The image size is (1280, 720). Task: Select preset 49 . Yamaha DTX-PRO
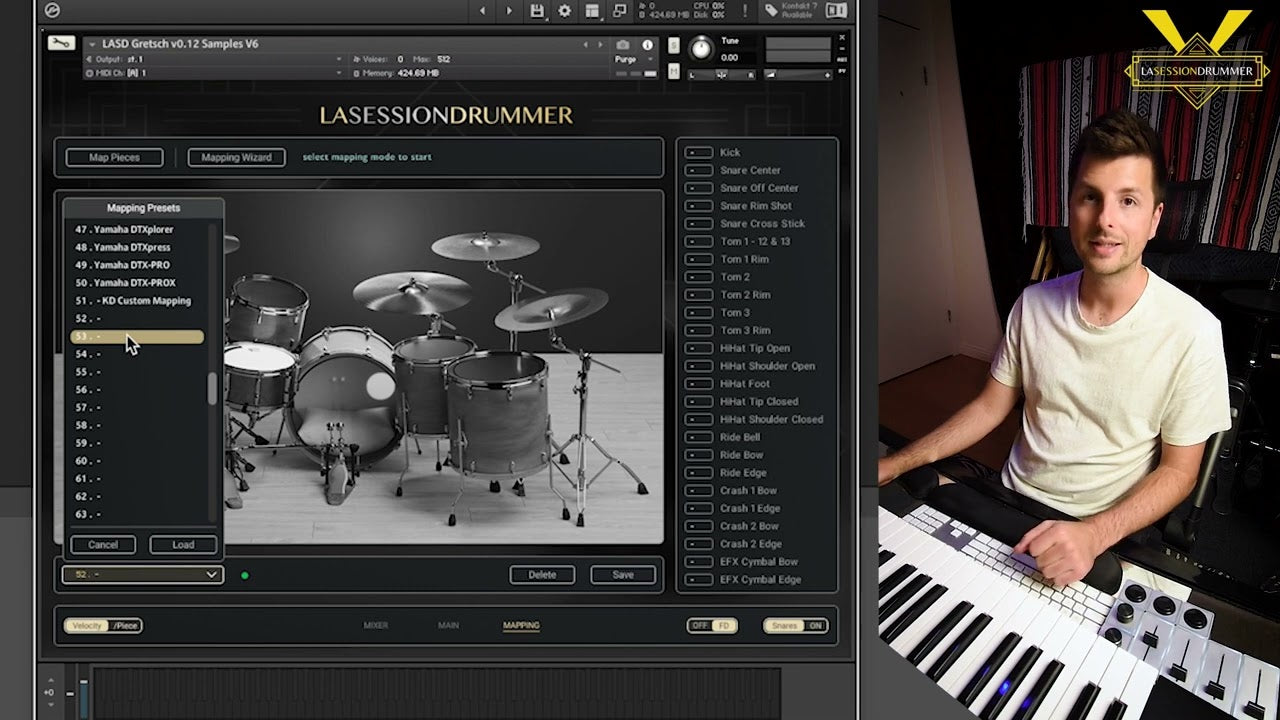138,265
